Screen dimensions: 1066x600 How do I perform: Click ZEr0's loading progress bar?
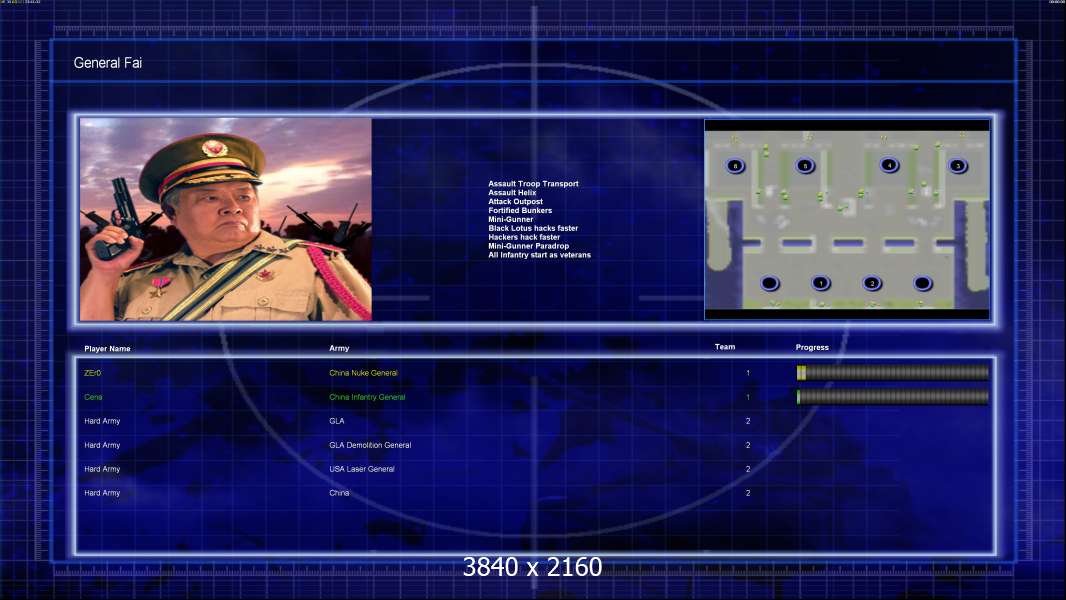click(x=893, y=372)
